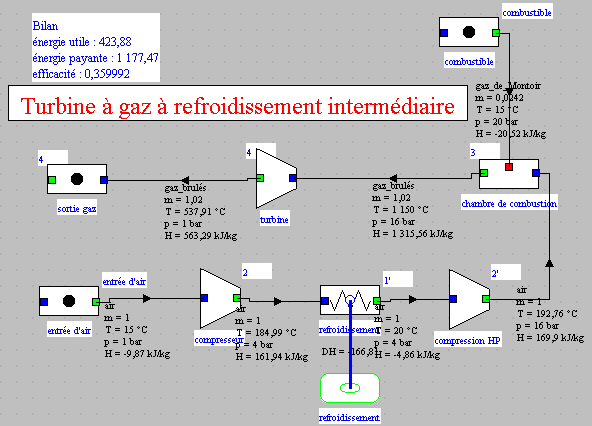Viewport: 592px width, 426px height.
Task: Click the 'compresseur' label
Action: tap(219, 340)
